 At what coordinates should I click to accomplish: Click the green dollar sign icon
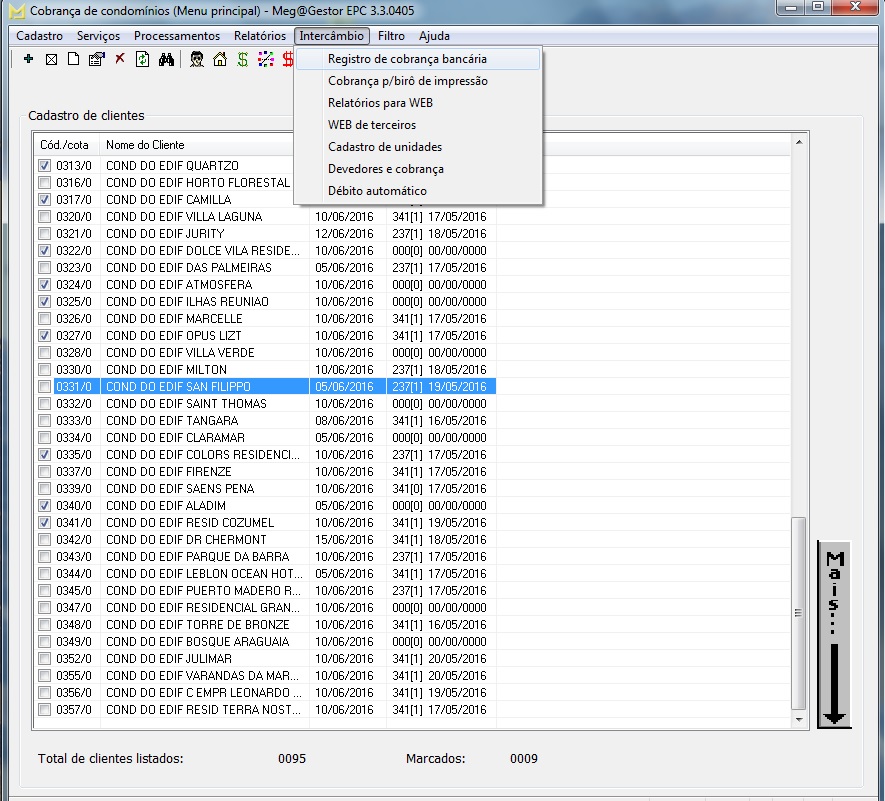click(242, 60)
